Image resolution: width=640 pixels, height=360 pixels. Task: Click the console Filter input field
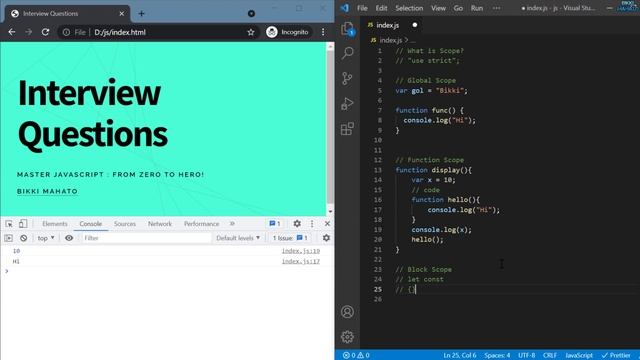click(146, 238)
